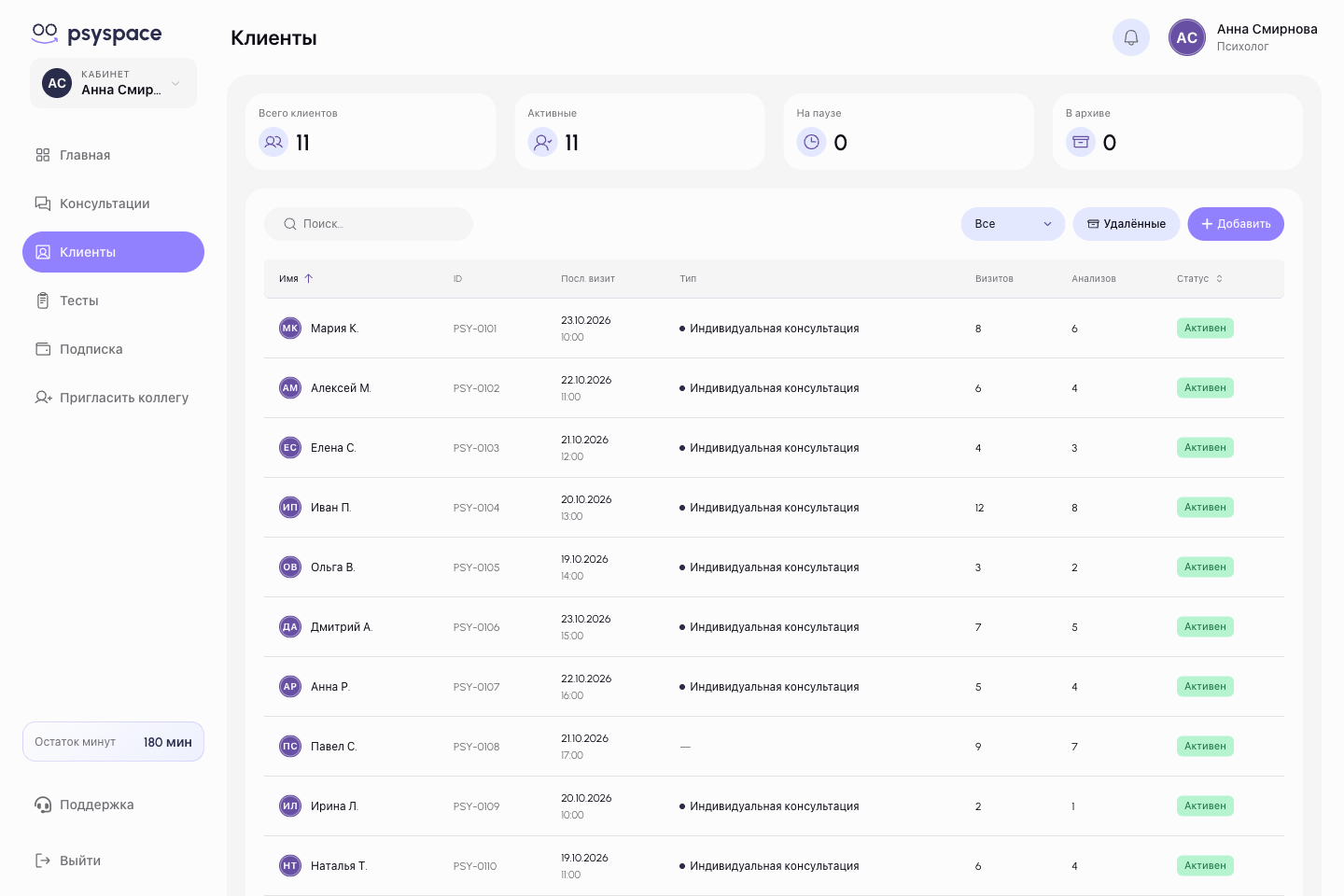Screen dimensions: 1344x896
Task: Open the Все filter dropdown
Action: [1013, 224]
